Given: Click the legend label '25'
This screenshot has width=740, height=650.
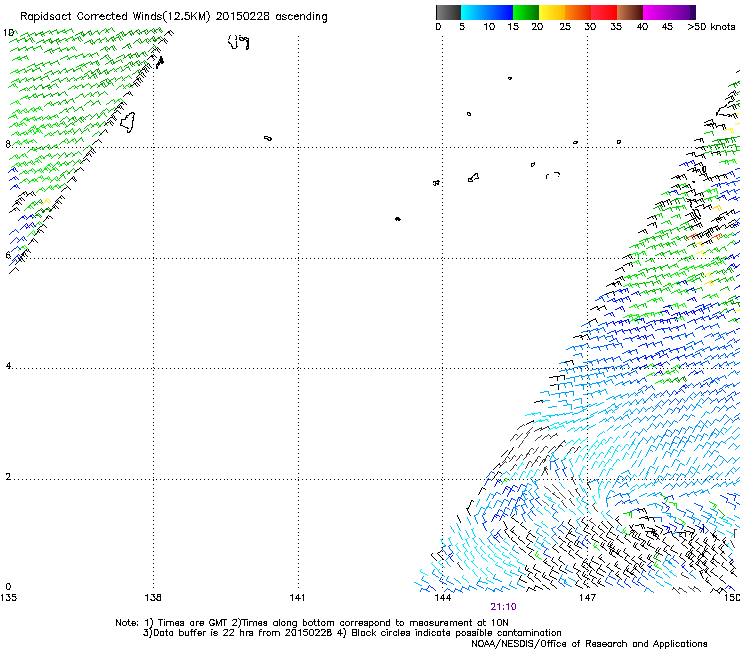Looking at the screenshot, I should coord(565,27).
